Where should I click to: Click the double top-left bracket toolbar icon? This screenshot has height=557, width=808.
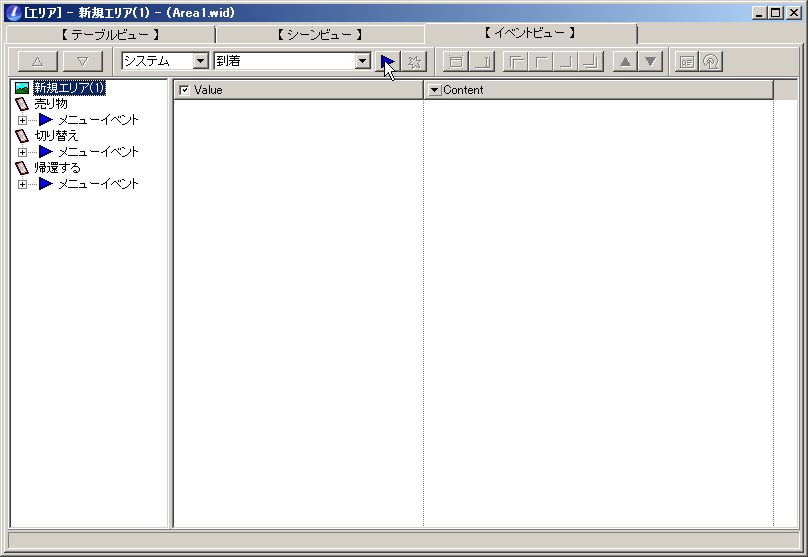coord(516,62)
